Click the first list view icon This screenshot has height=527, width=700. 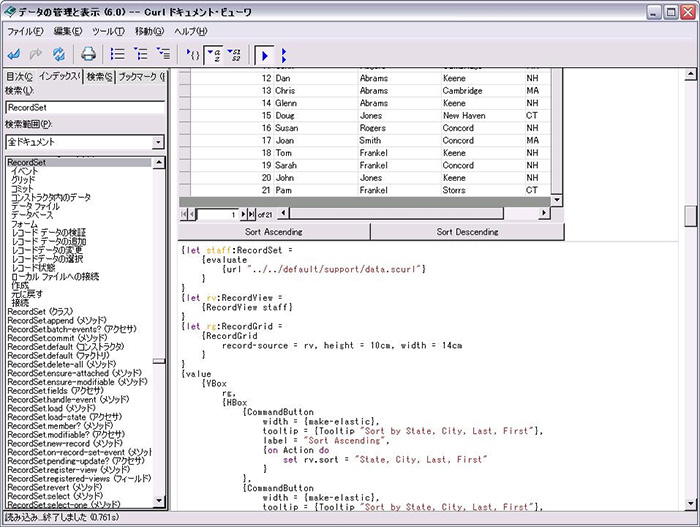click(117, 53)
